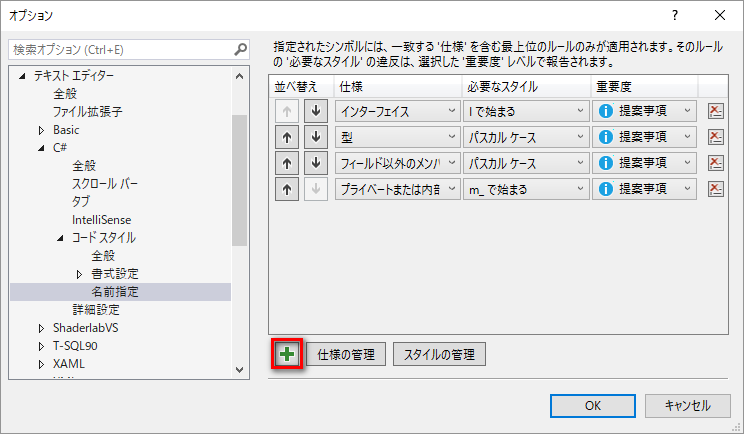Open style dropdown for フィールド以外のメンバー rule
Image resolution: width=744 pixels, height=434 pixels.
526,163
